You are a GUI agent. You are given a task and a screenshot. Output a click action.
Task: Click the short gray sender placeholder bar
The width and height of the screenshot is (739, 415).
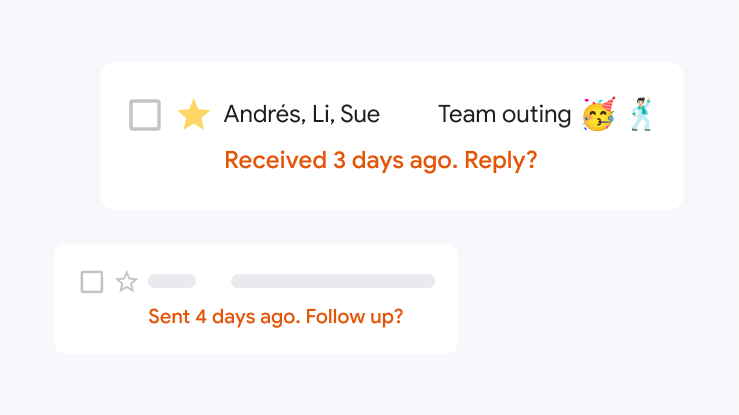coord(172,282)
